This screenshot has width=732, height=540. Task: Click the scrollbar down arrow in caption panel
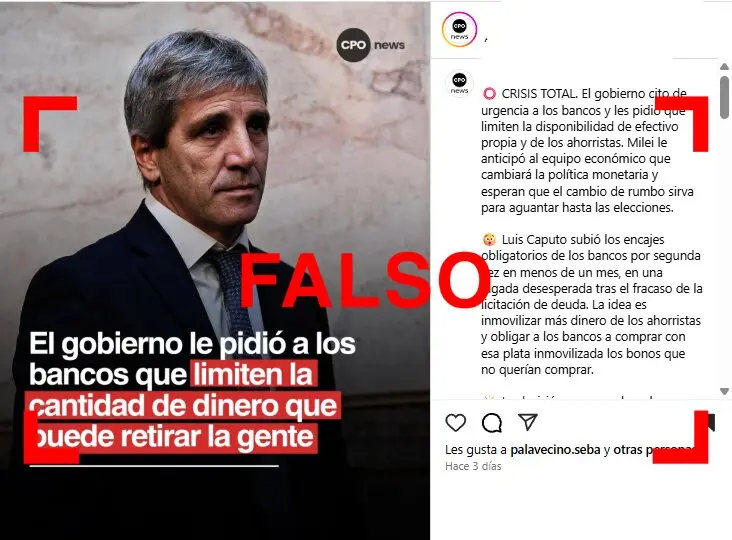pyautogui.click(x=724, y=391)
